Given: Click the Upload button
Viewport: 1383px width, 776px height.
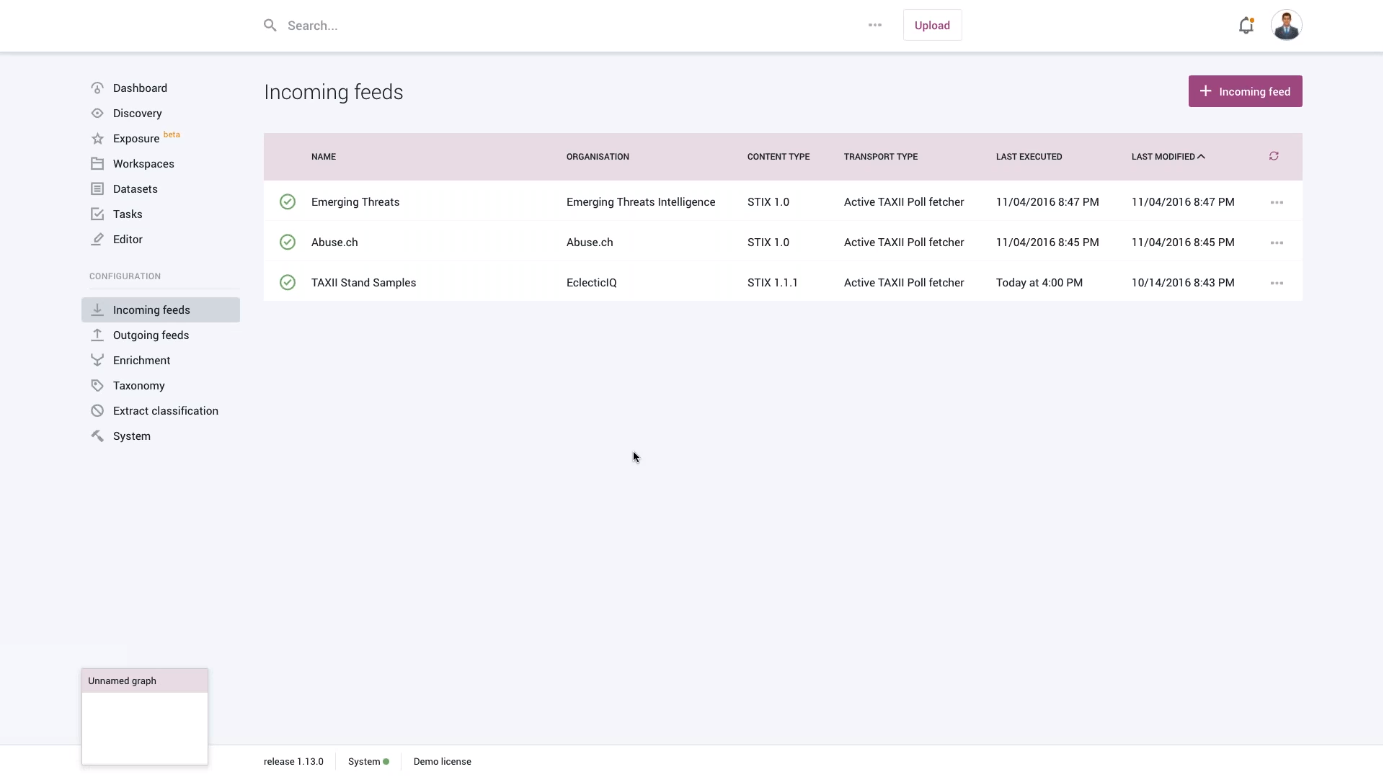Looking at the screenshot, I should [x=932, y=25].
